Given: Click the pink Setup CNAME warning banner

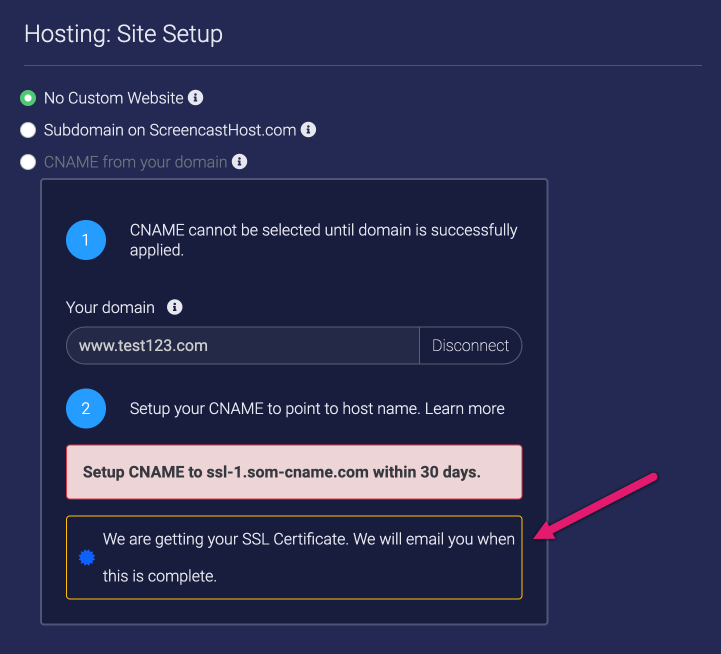Looking at the screenshot, I should coord(294,472).
